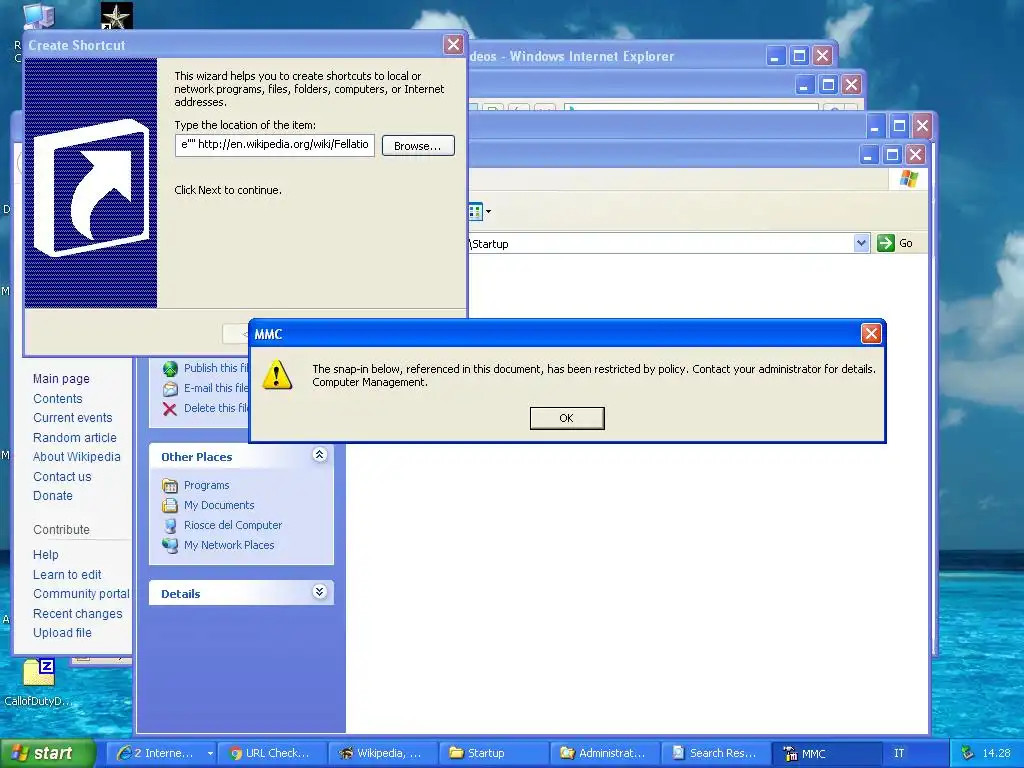Click the Publish globe icon

point(170,369)
